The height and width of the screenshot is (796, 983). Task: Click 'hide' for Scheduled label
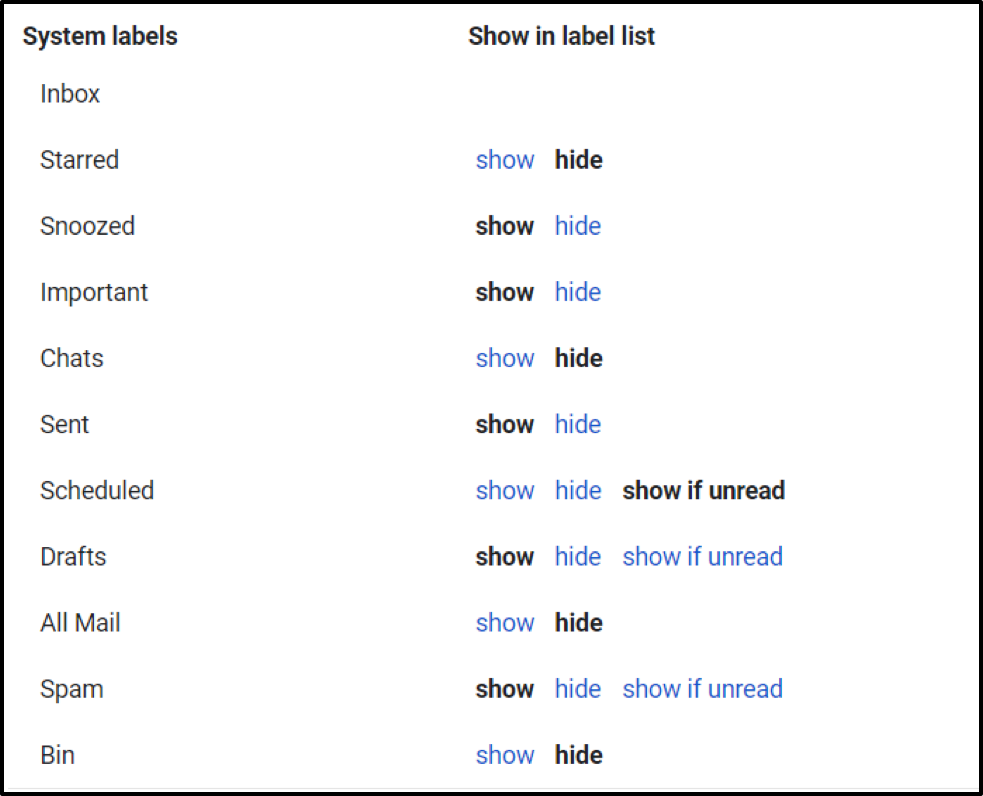tap(578, 490)
